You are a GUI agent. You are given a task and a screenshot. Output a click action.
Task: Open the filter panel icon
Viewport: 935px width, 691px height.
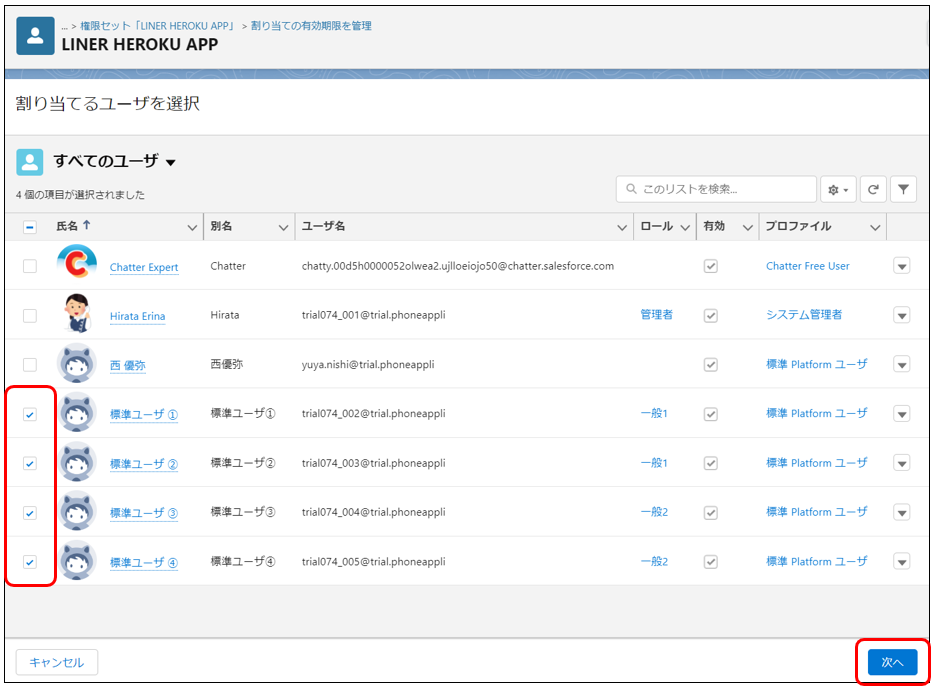click(903, 190)
